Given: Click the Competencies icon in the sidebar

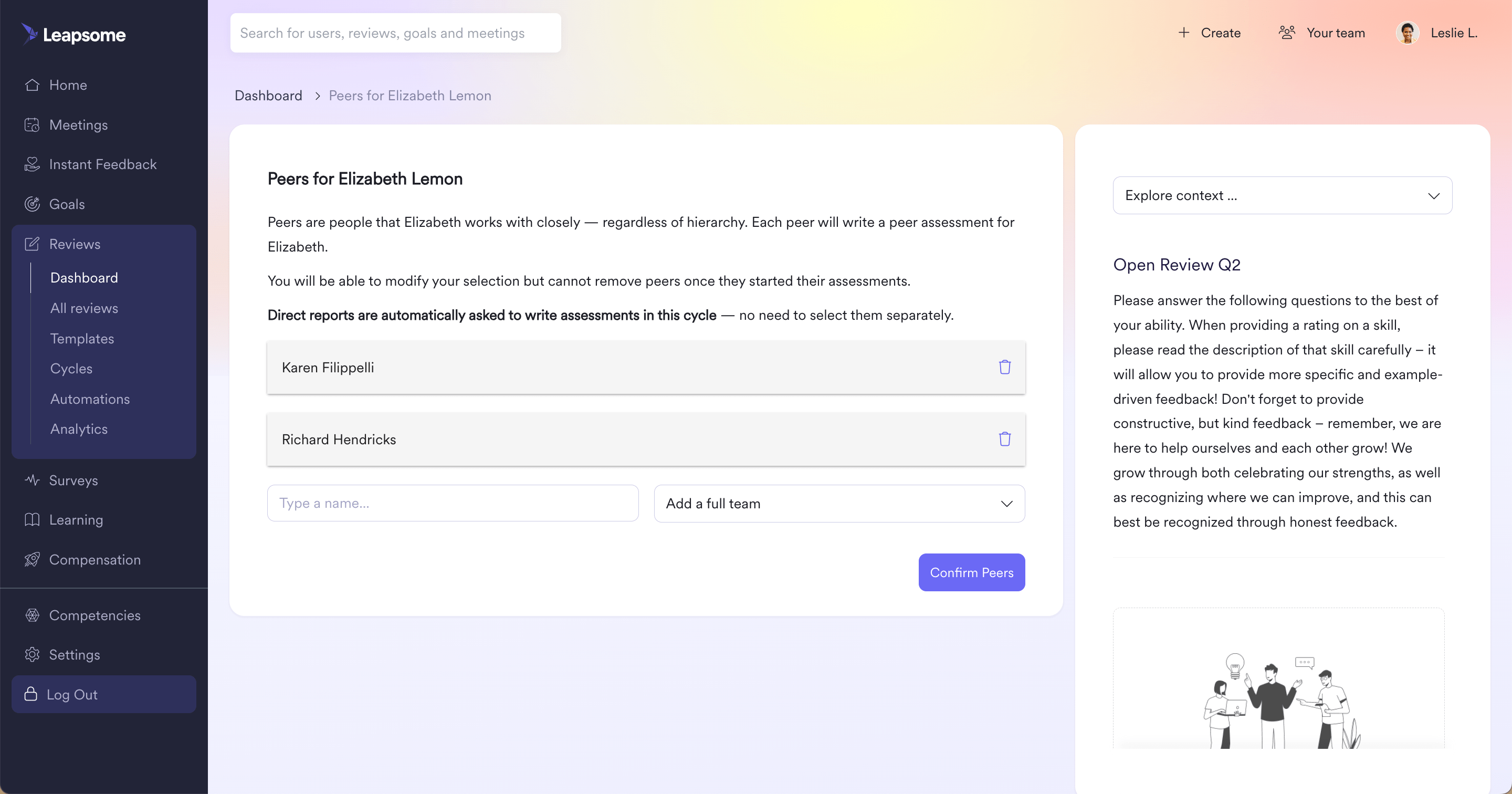Looking at the screenshot, I should tap(33, 615).
